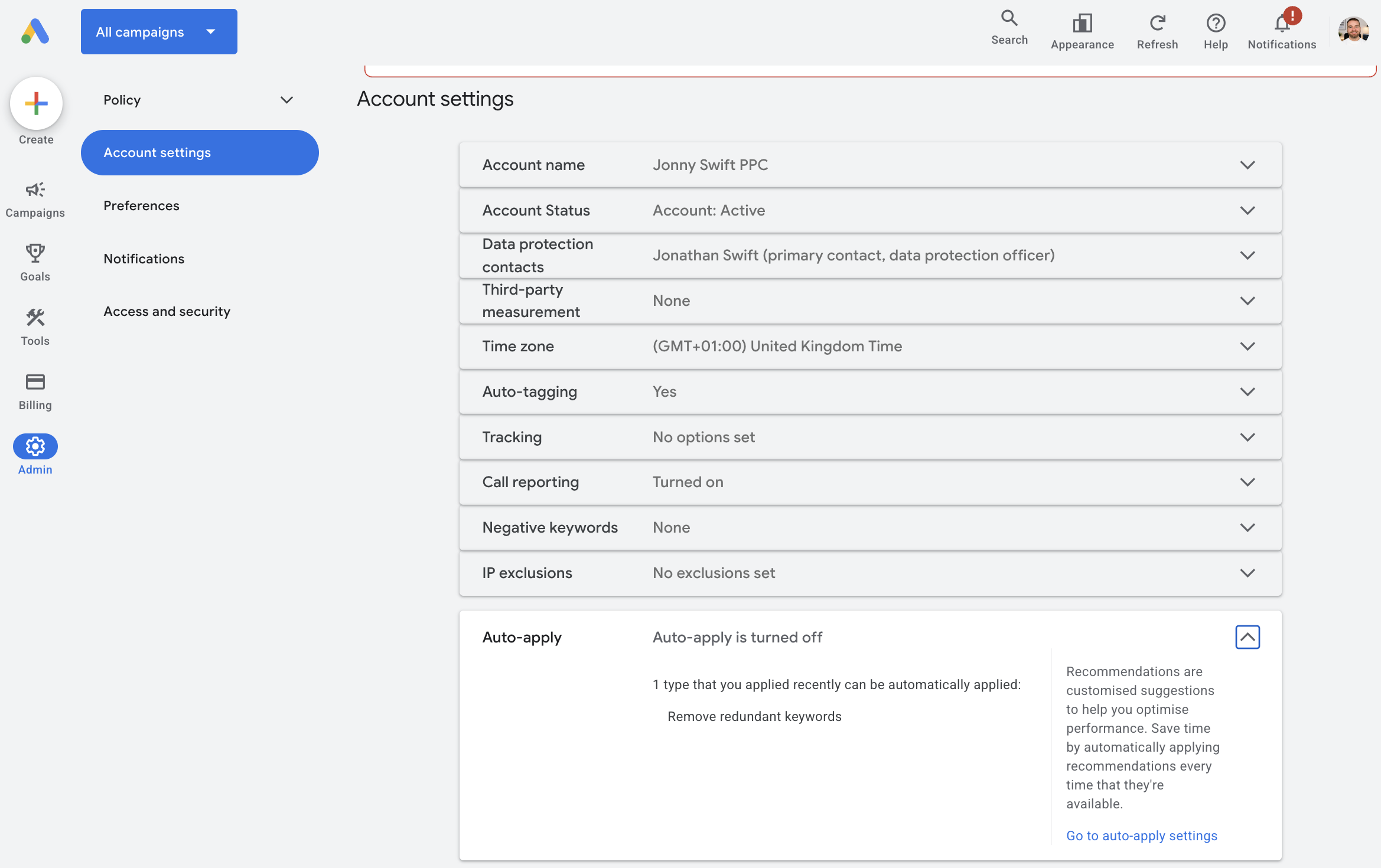Viewport: 1381px width, 868px height.
Task: Click 'Remove redundant keywords' text
Action: [x=754, y=716]
